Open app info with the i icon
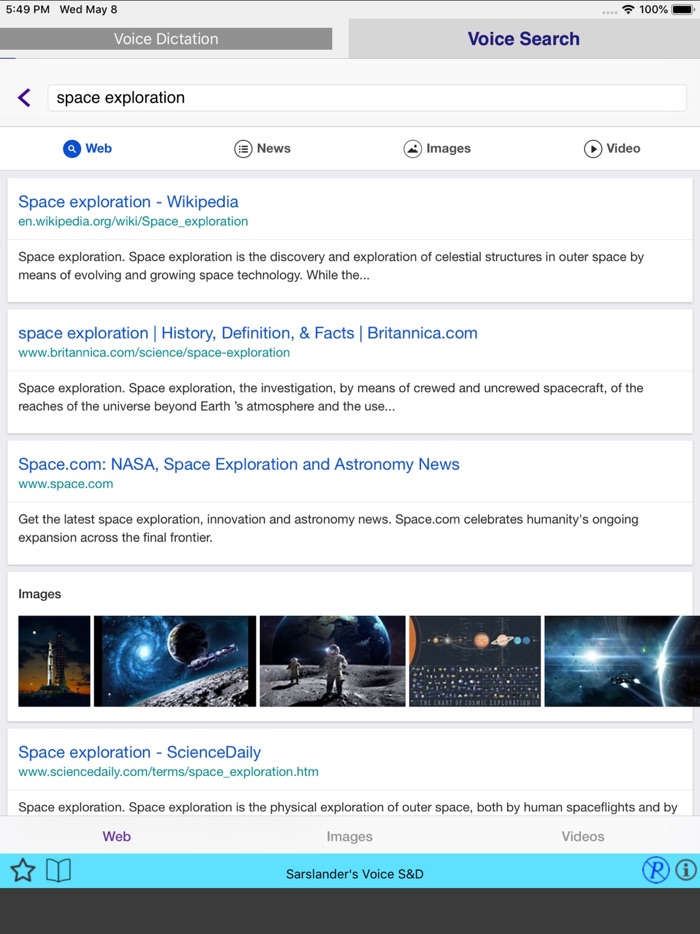 pyautogui.click(x=684, y=870)
